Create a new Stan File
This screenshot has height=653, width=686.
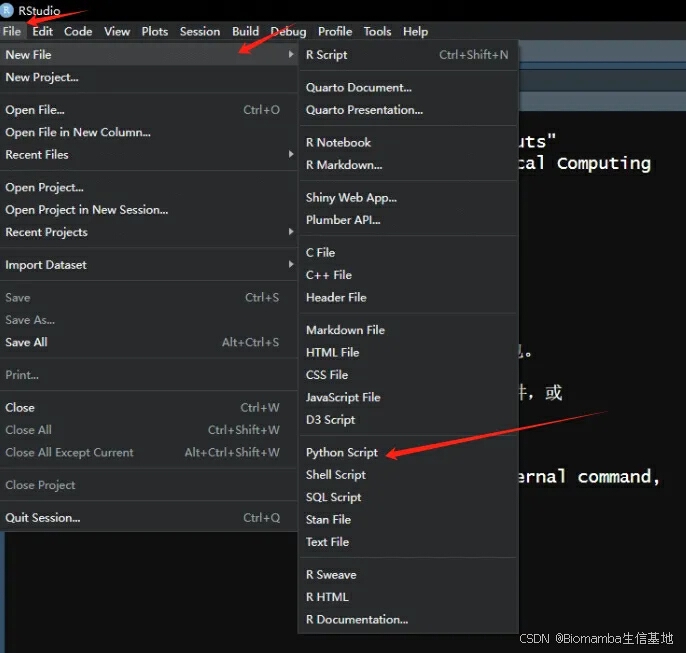coord(408,520)
